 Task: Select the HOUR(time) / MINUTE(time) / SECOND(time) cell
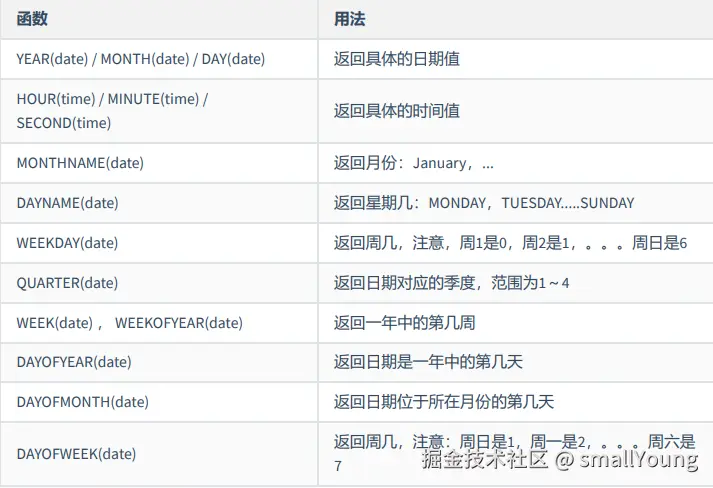pyautogui.click(x=112, y=111)
